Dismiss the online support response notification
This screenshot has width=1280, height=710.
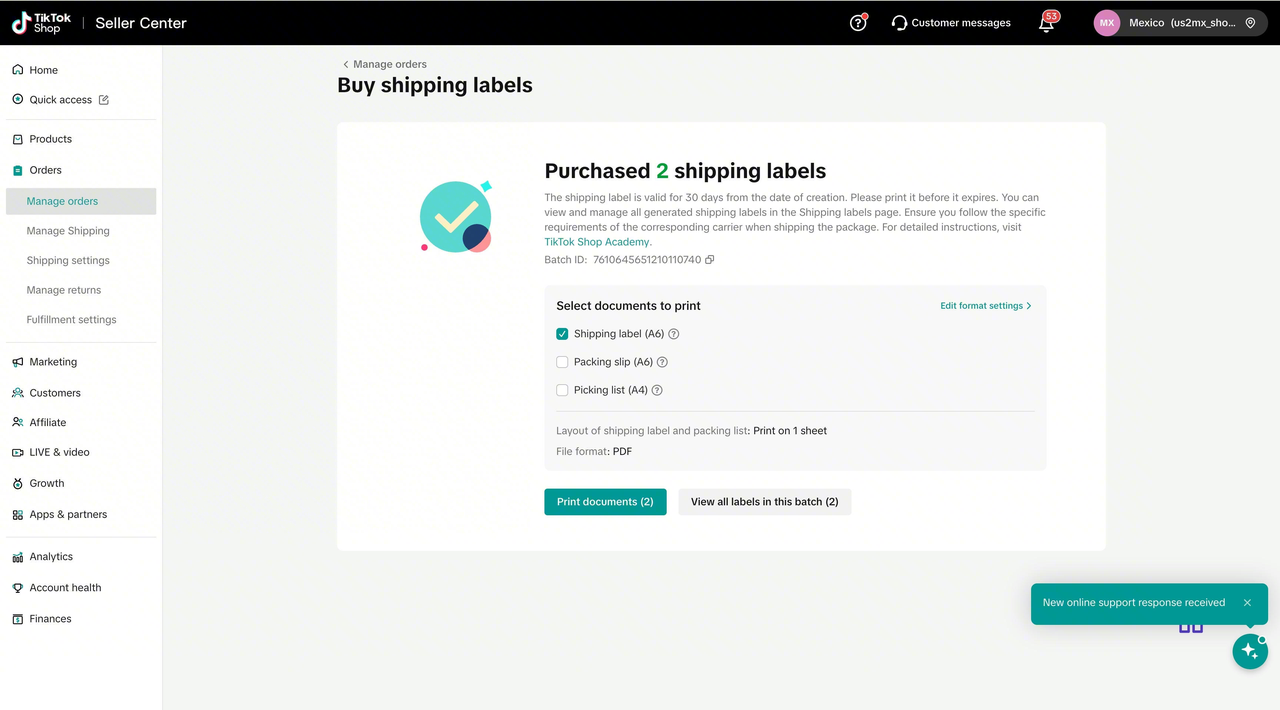coord(1247,603)
